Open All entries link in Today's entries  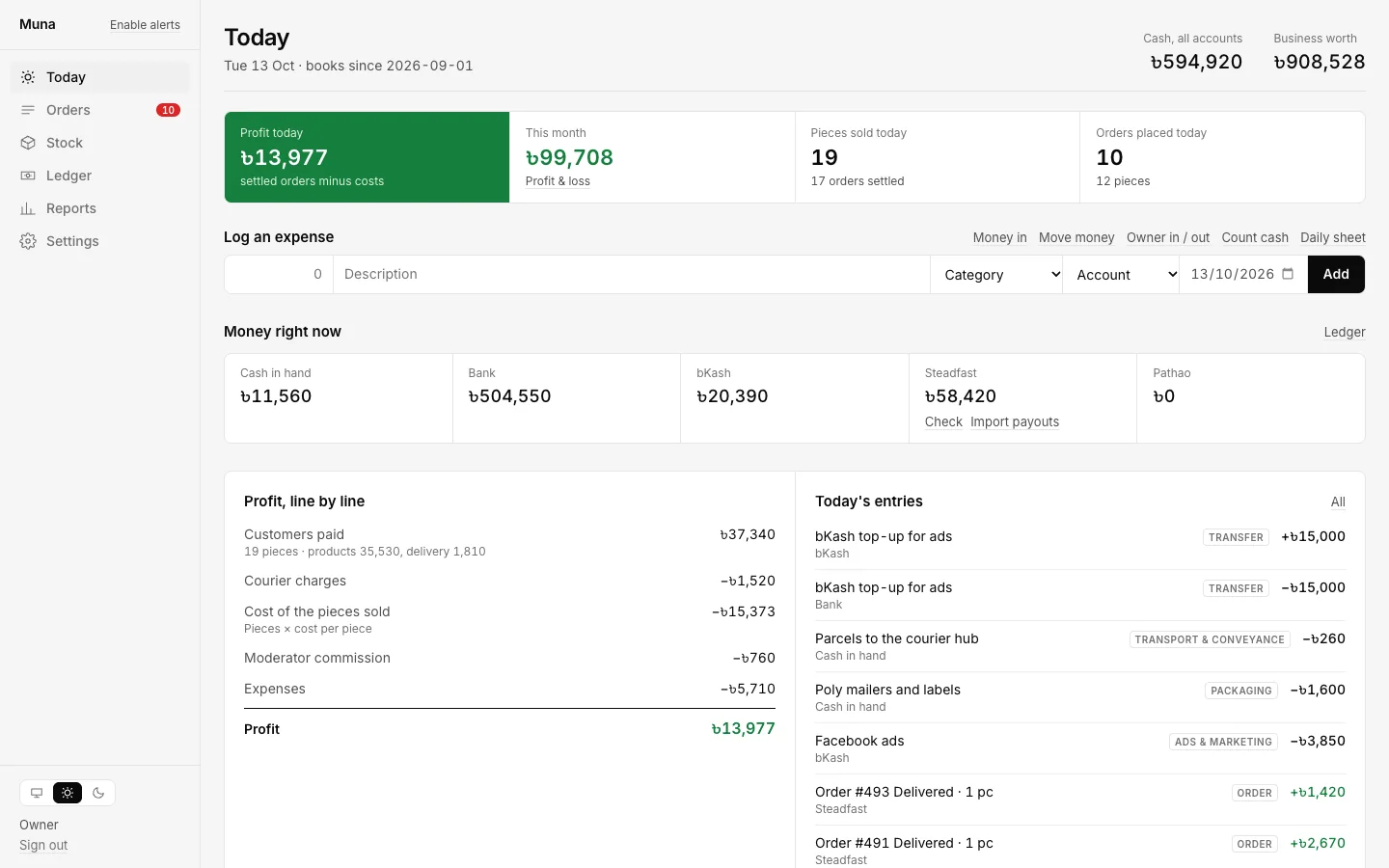[x=1338, y=502]
